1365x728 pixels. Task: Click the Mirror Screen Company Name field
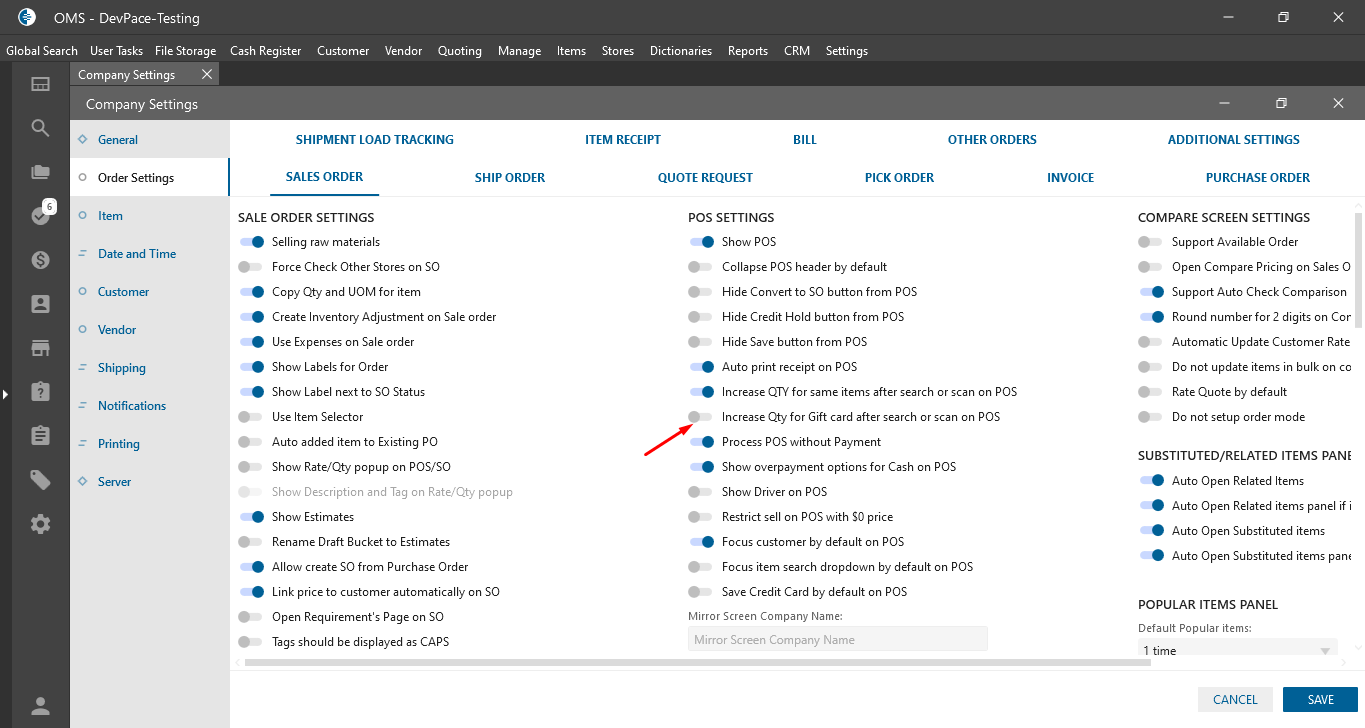[x=837, y=640]
